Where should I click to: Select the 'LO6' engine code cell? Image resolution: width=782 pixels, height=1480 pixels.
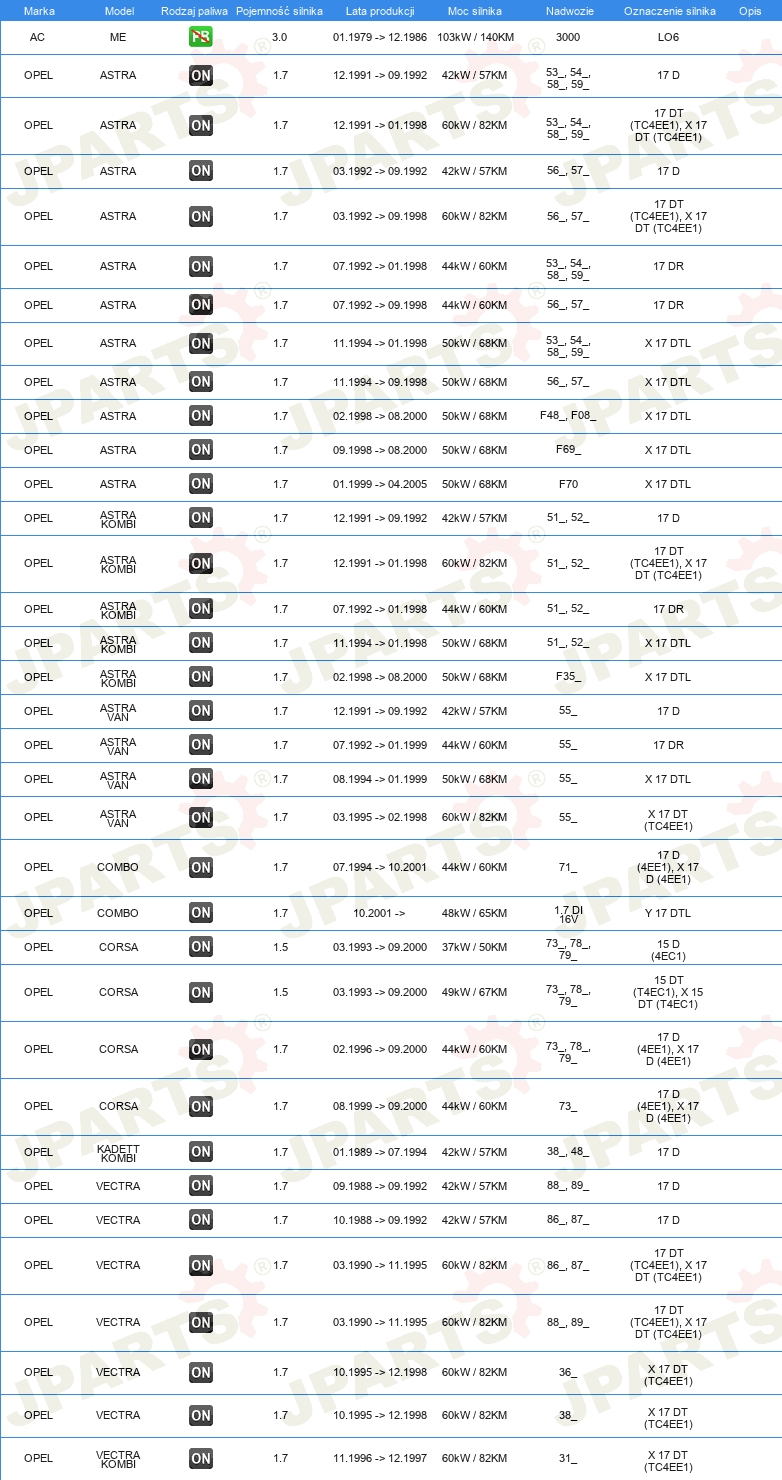tap(669, 37)
